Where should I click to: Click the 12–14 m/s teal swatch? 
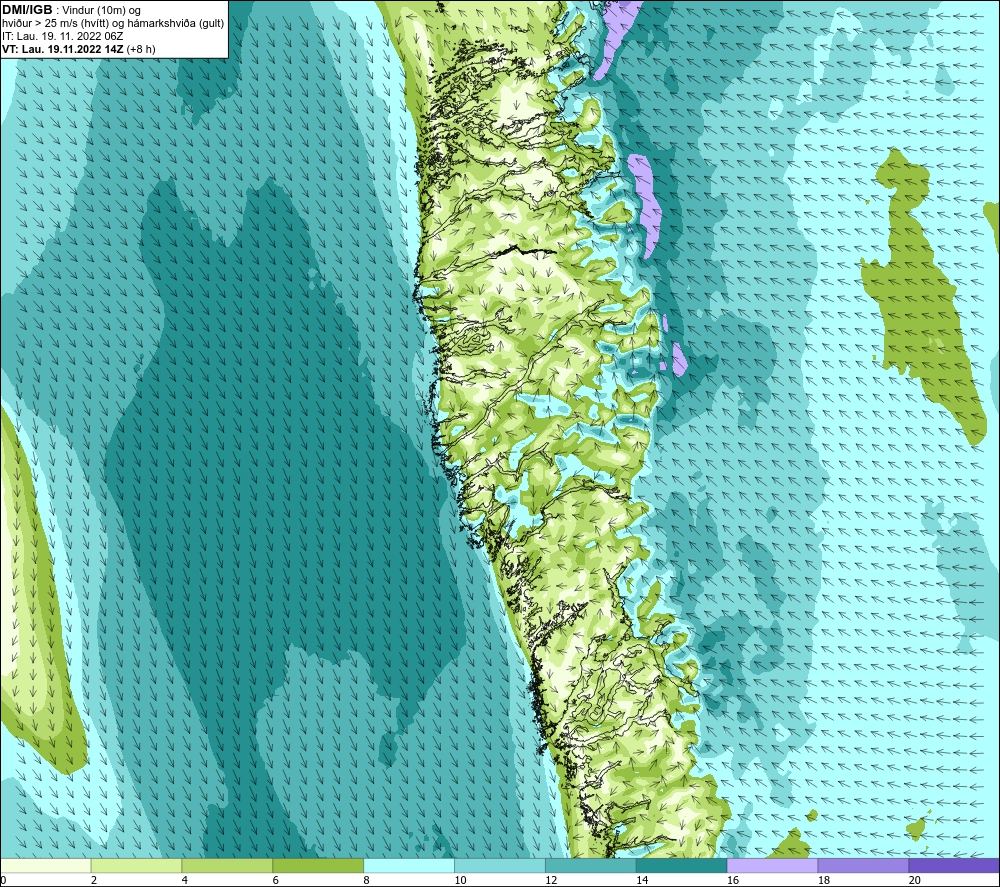(591, 865)
